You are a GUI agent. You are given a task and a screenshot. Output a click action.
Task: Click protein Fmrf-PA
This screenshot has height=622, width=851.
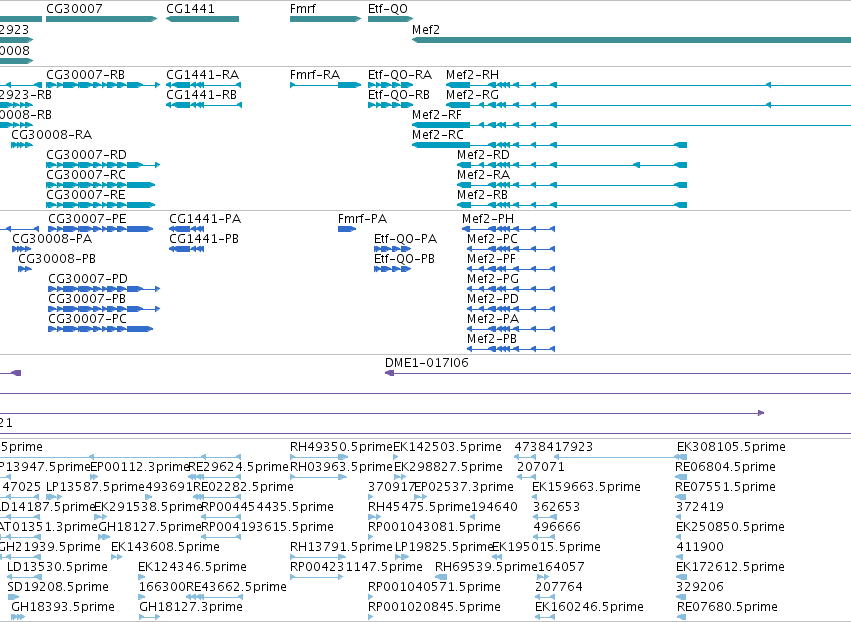click(x=347, y=229)
